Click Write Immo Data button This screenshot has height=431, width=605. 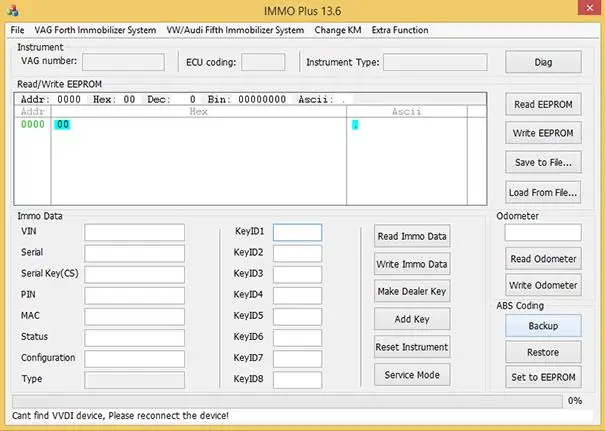412,264
